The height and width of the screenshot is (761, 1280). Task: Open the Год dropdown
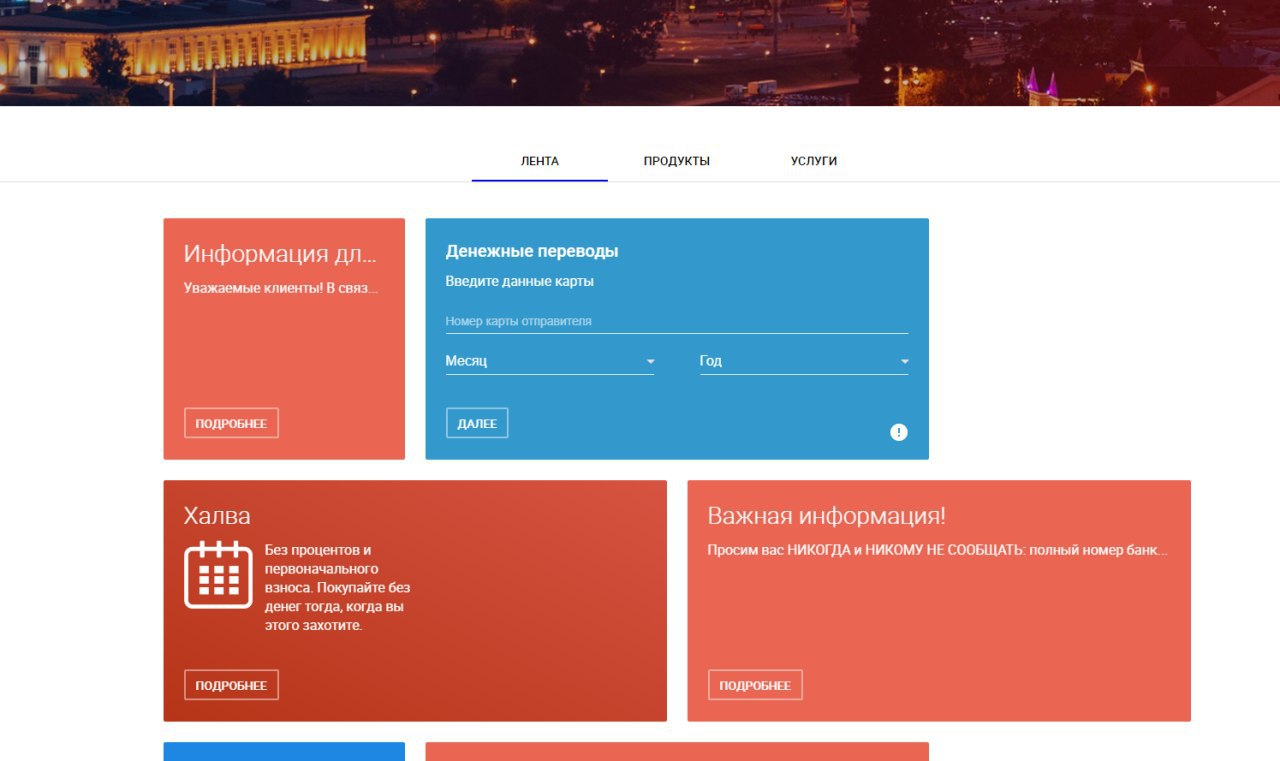tap(804, 361)
